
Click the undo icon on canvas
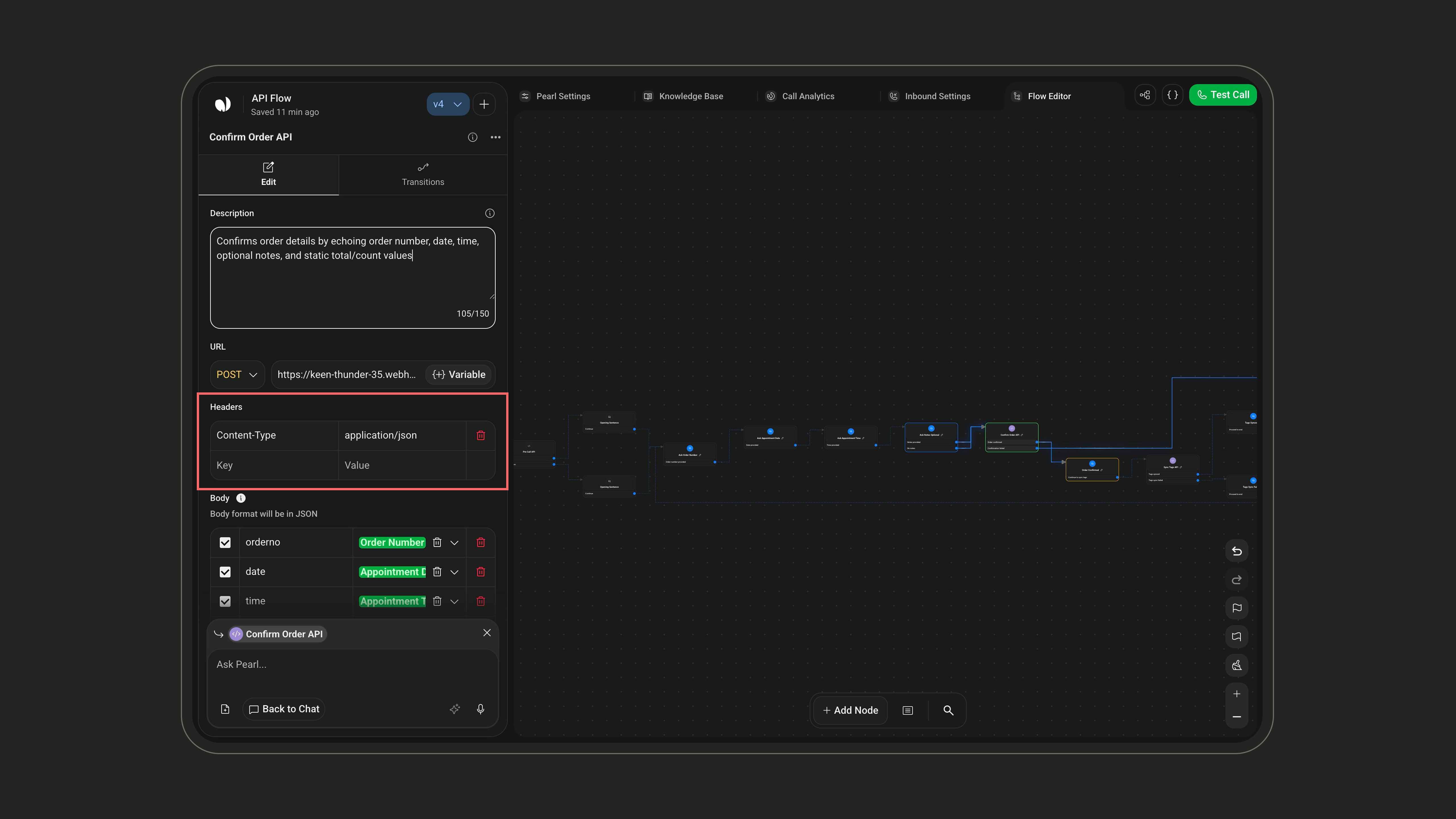tap(1237, 551)
